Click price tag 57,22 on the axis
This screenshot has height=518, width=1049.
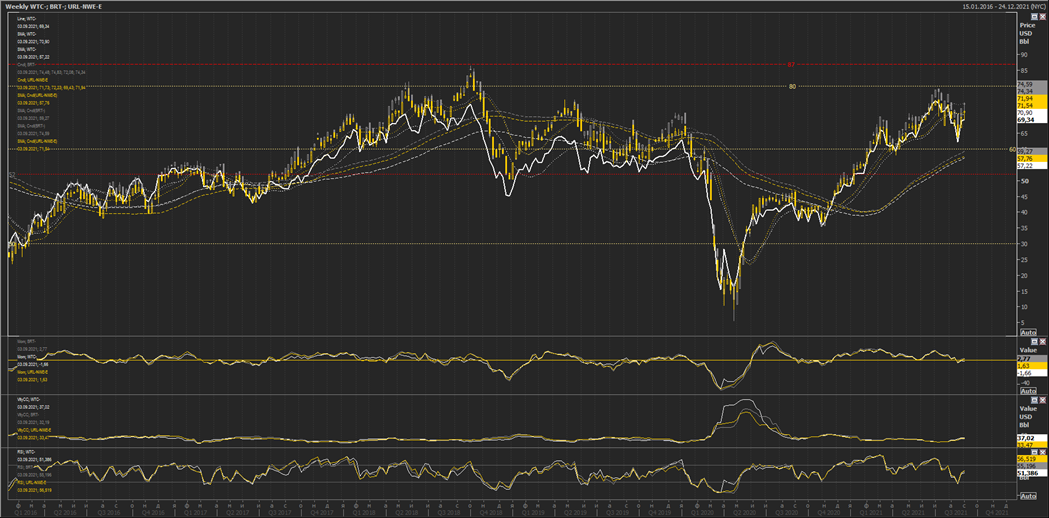pos(1032,166)
